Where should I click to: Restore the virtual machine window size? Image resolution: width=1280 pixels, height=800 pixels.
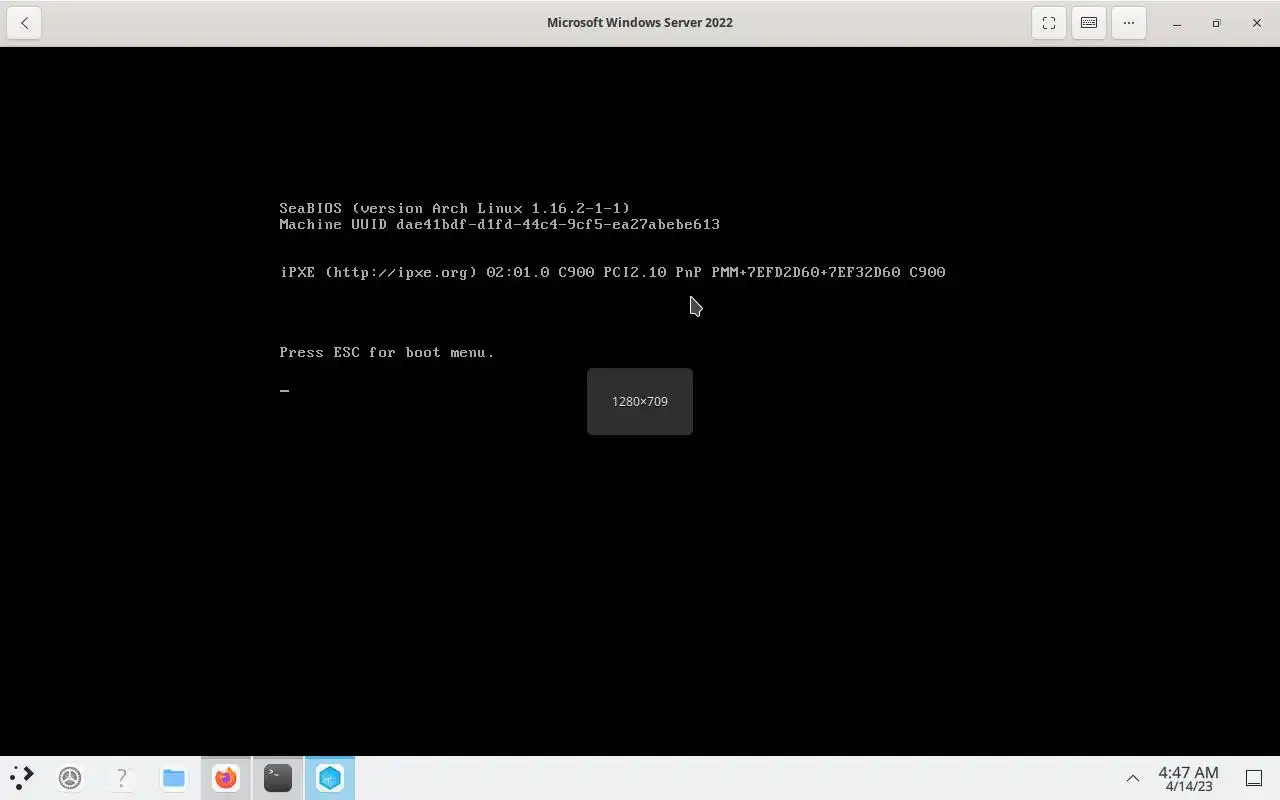click(x=1217, y=23)
